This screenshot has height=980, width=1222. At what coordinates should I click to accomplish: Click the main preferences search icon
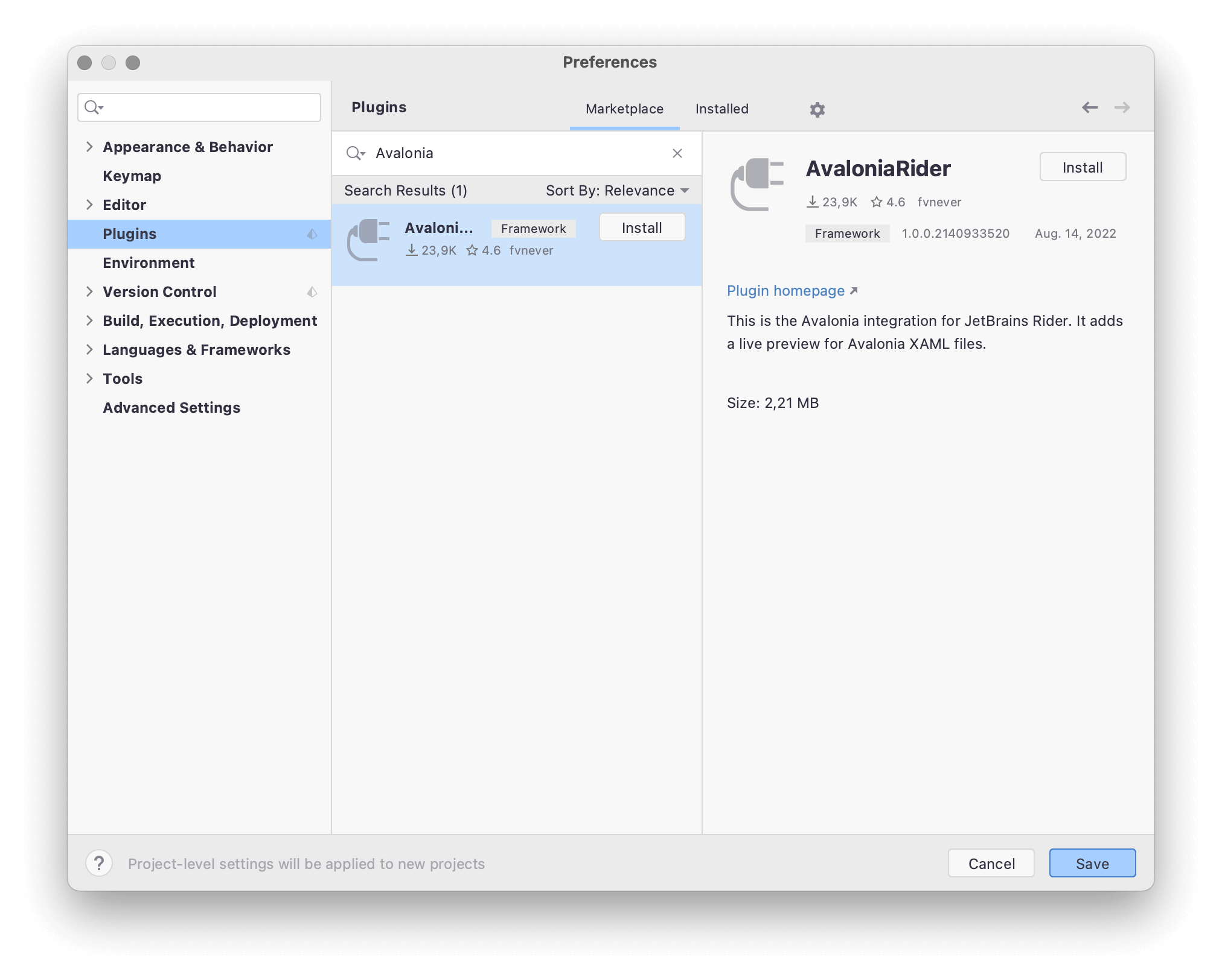click(92, 108)
